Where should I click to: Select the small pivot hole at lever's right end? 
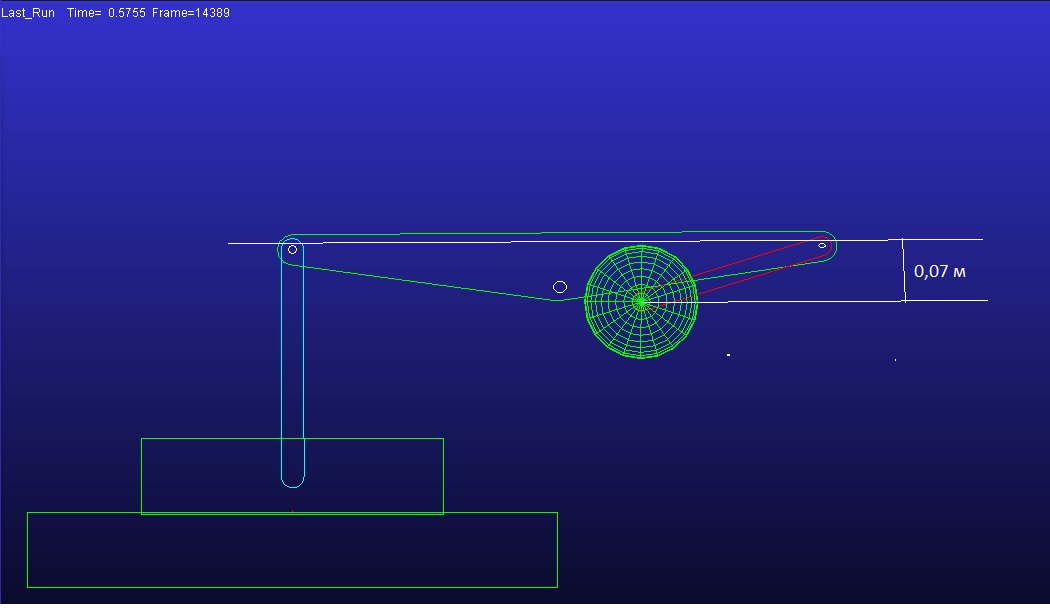pos(822,245)
